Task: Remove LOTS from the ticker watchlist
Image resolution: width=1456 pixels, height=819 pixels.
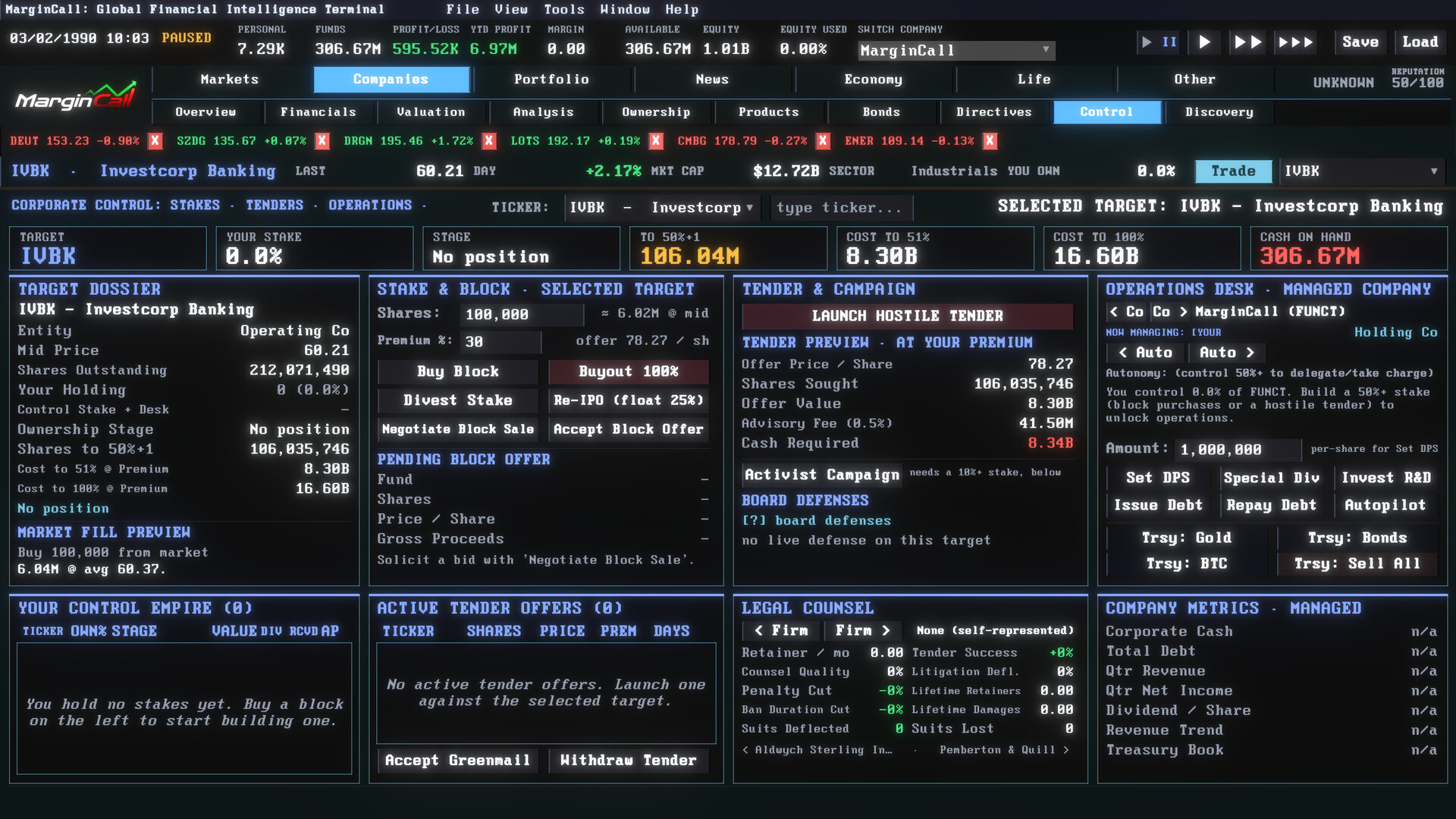Action: 656,141
